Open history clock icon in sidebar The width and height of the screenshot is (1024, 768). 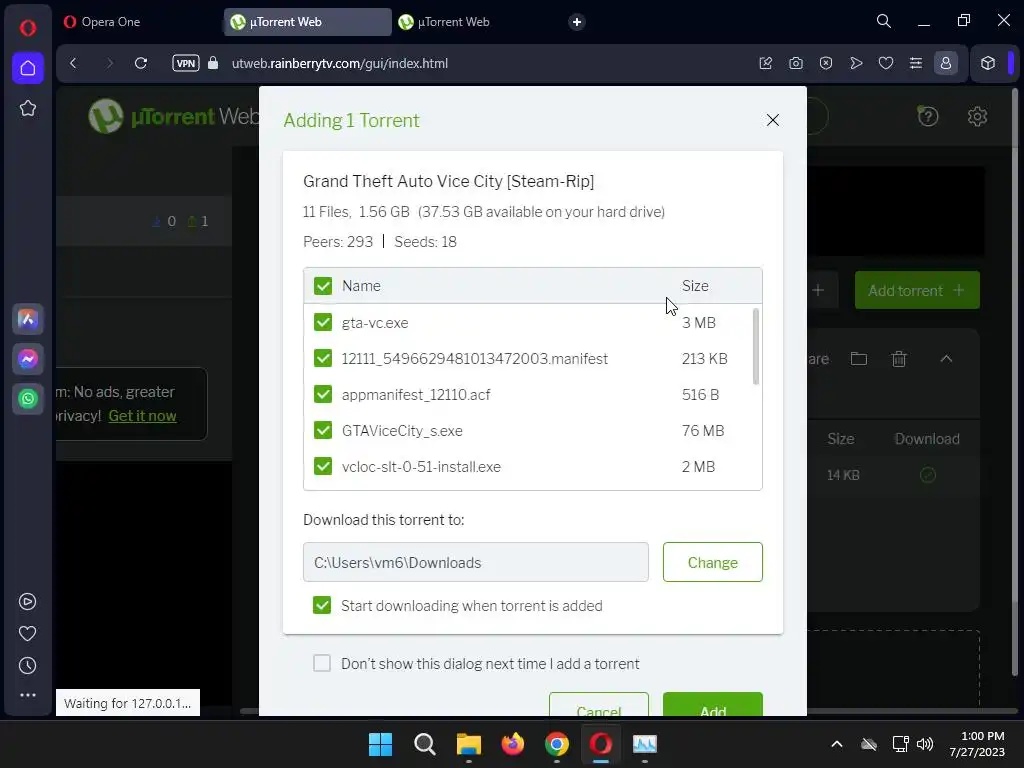click(27, 665)
